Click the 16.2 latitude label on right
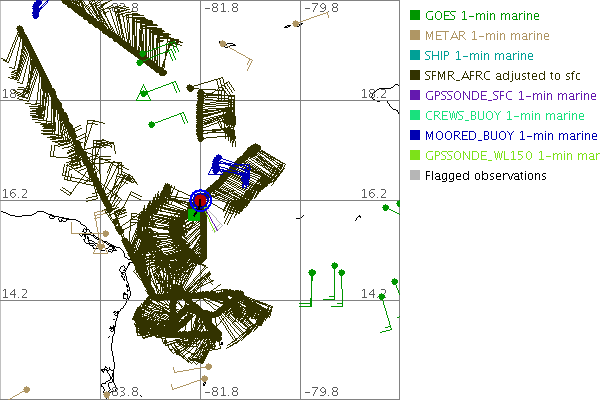The image size is (600, 400). pyautogui.click(x=373, y=193)
